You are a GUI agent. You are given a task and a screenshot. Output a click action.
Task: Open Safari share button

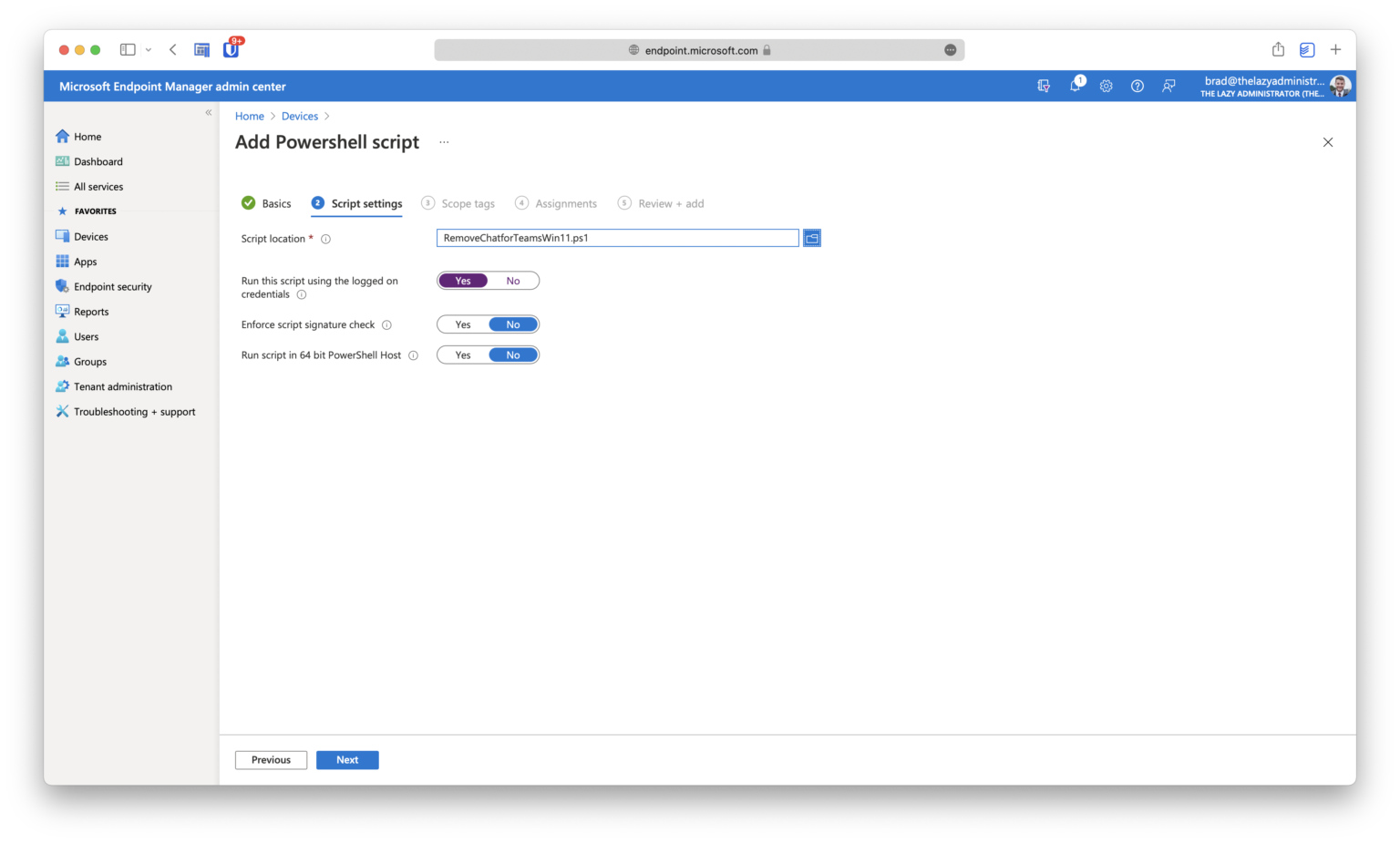[x=1279, y=49]
